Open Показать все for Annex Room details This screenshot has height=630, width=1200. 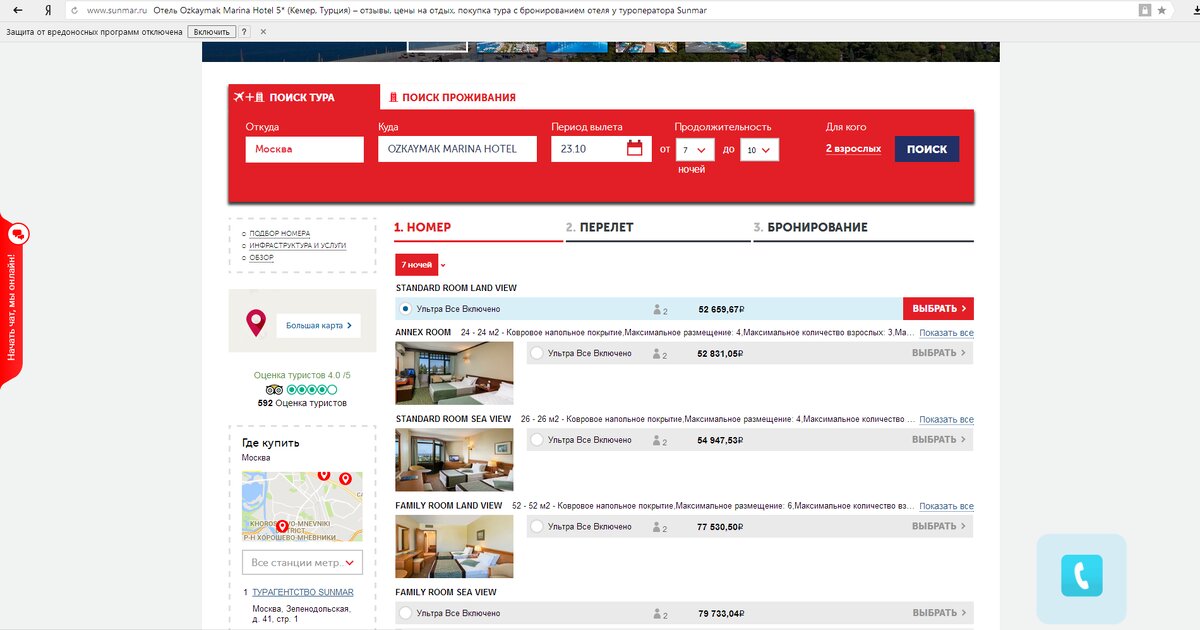click(946, 332)
